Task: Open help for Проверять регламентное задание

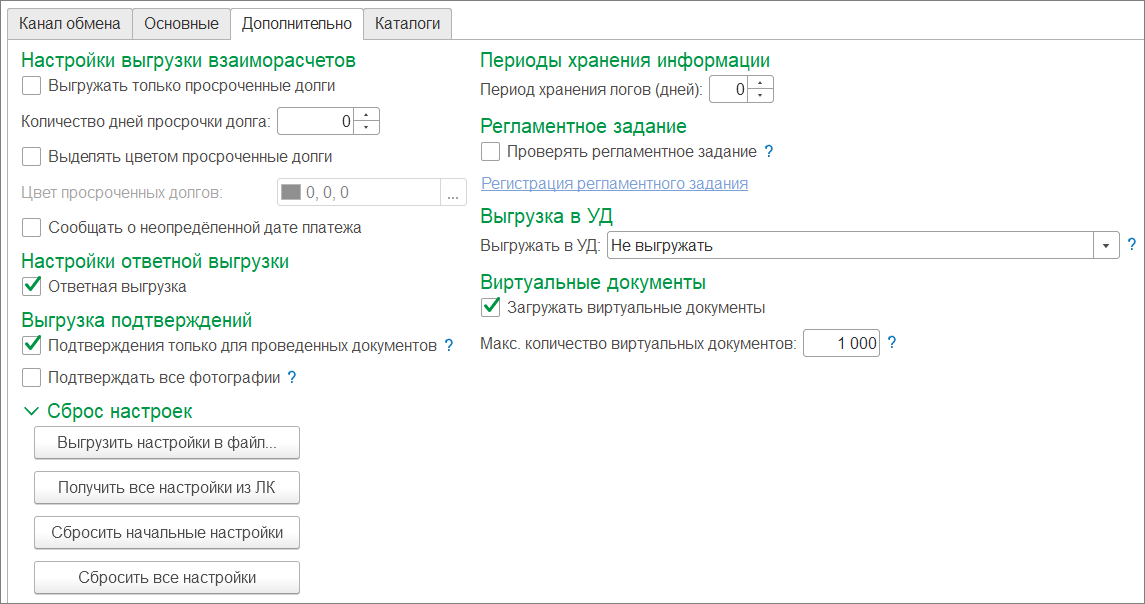Action: [768, 152]
